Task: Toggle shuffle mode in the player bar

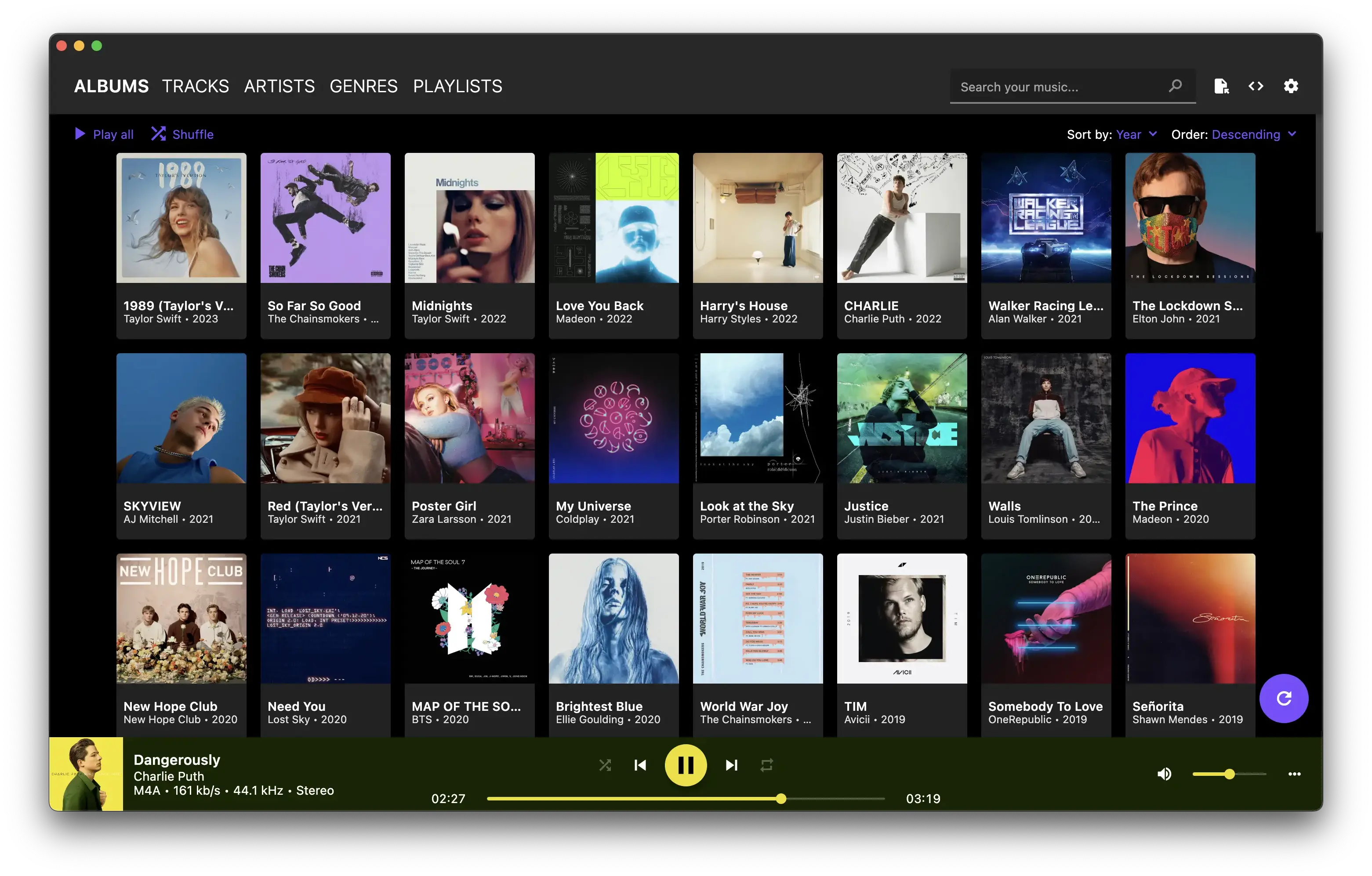Action: click(605, 765)
